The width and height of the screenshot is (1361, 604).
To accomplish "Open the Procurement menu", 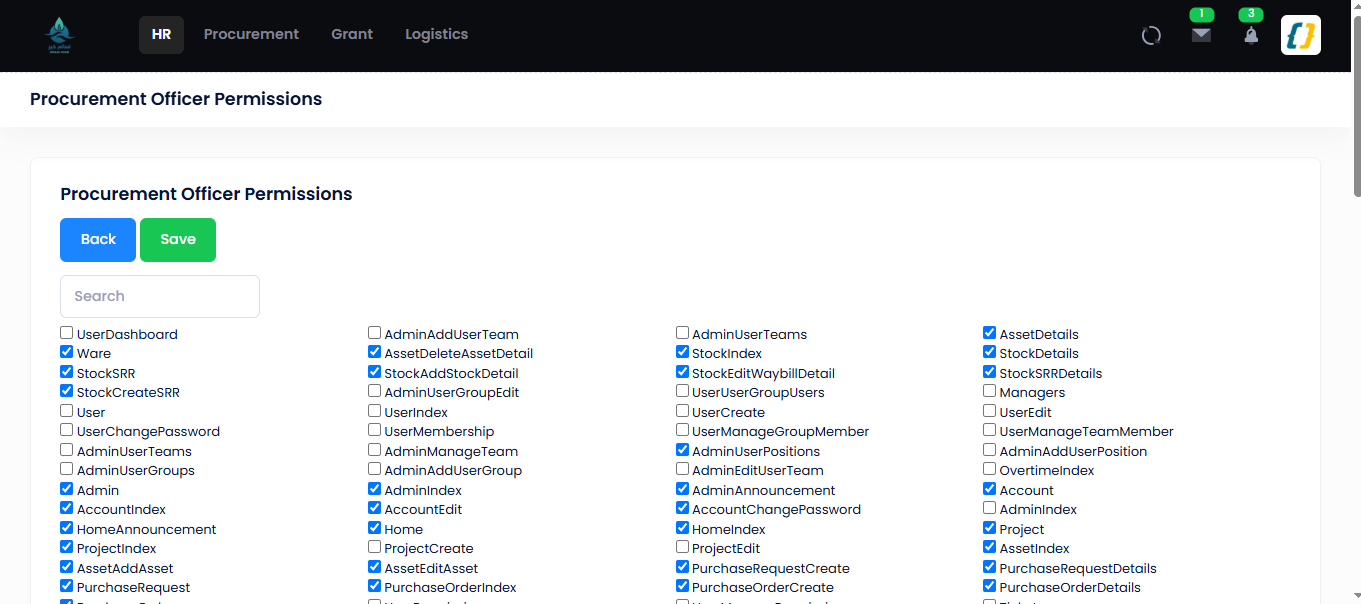I will (251, 34).
